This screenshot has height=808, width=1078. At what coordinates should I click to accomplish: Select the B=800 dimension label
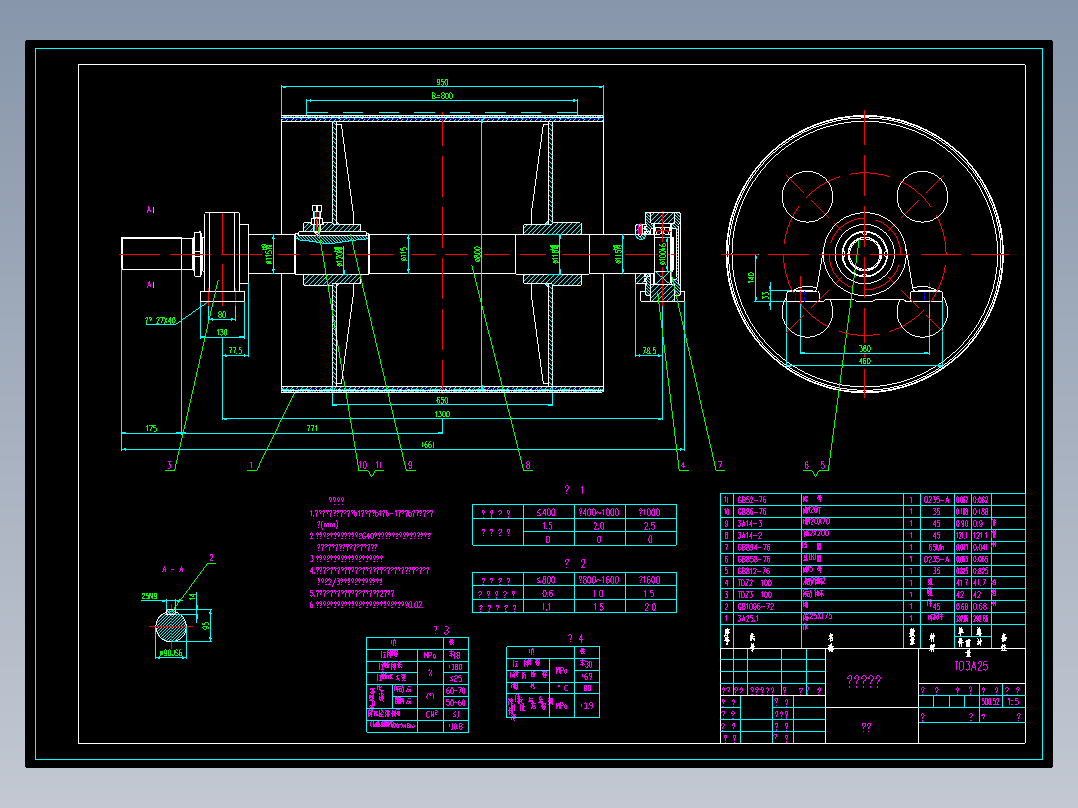click(x=442, y=96)
